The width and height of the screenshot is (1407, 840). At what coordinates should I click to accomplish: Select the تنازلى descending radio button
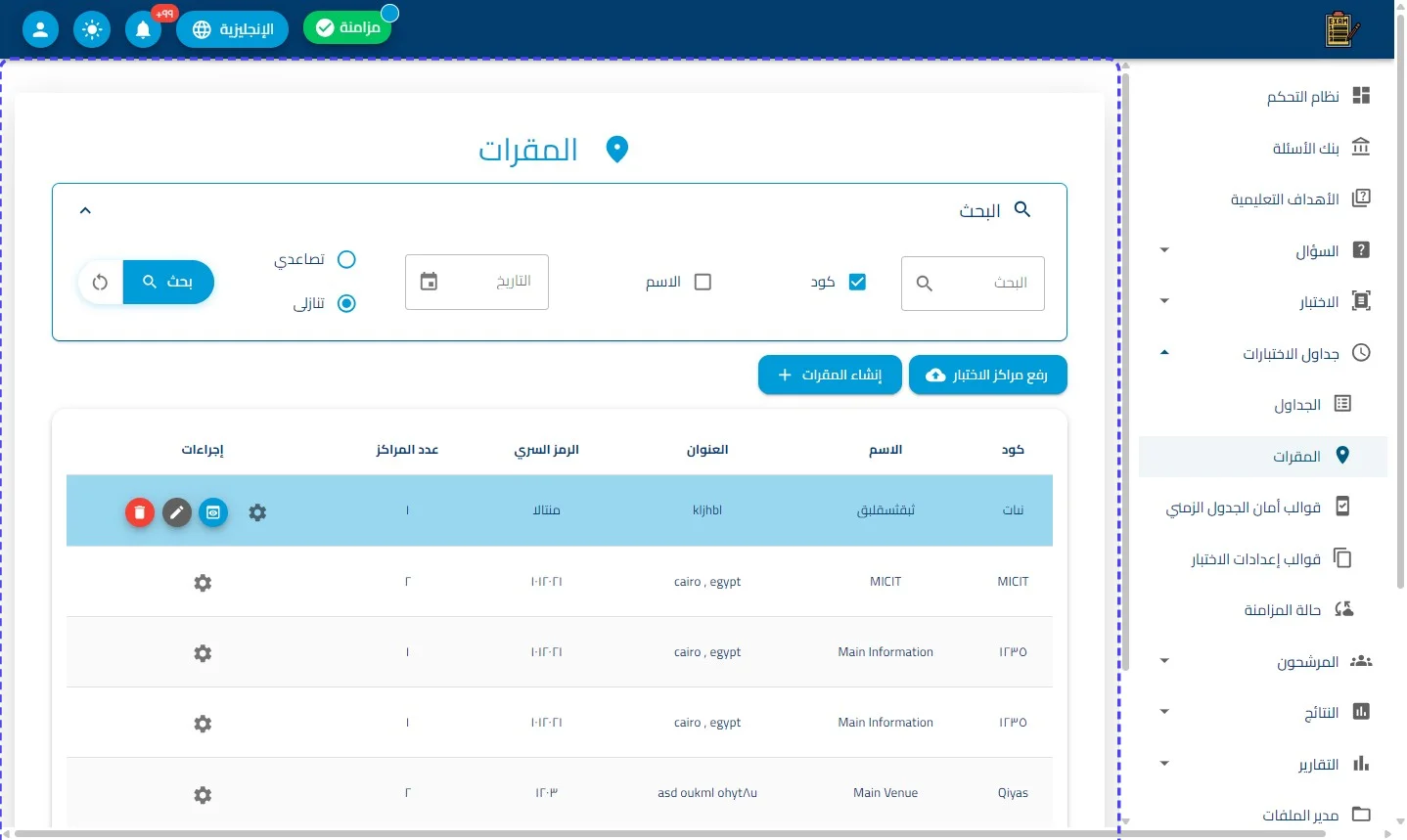click(346, 303)
